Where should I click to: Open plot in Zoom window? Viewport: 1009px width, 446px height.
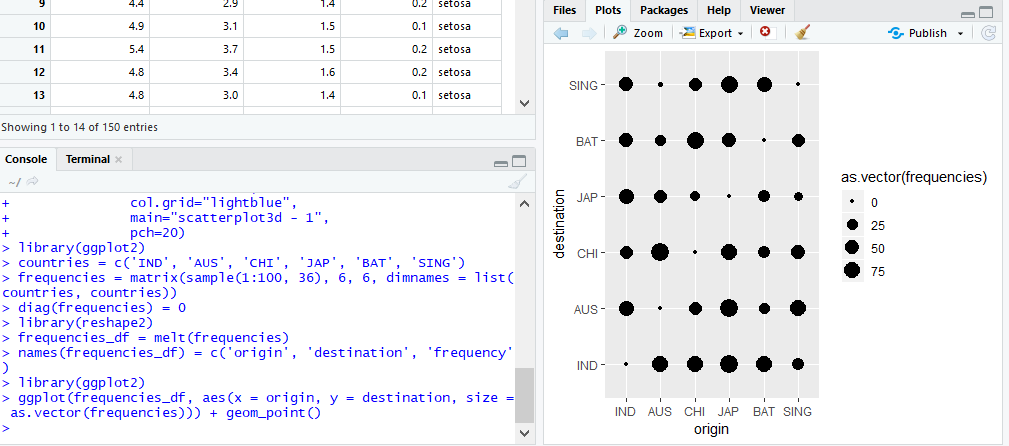[x=638, y=33]
